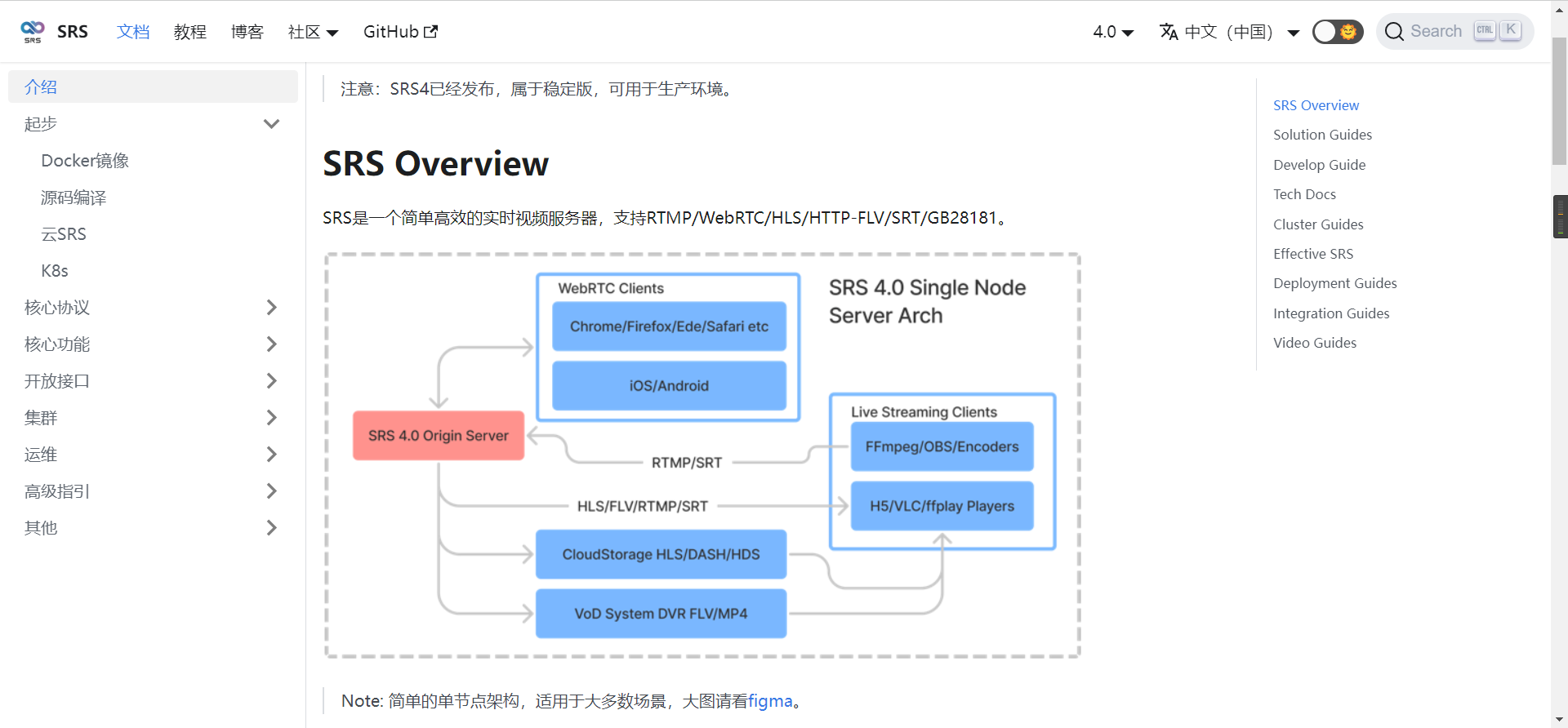Open the 文档 navigation tab
Viewport: 1568px width, 728px height.
pyautogui.click(x=133, y=32)
